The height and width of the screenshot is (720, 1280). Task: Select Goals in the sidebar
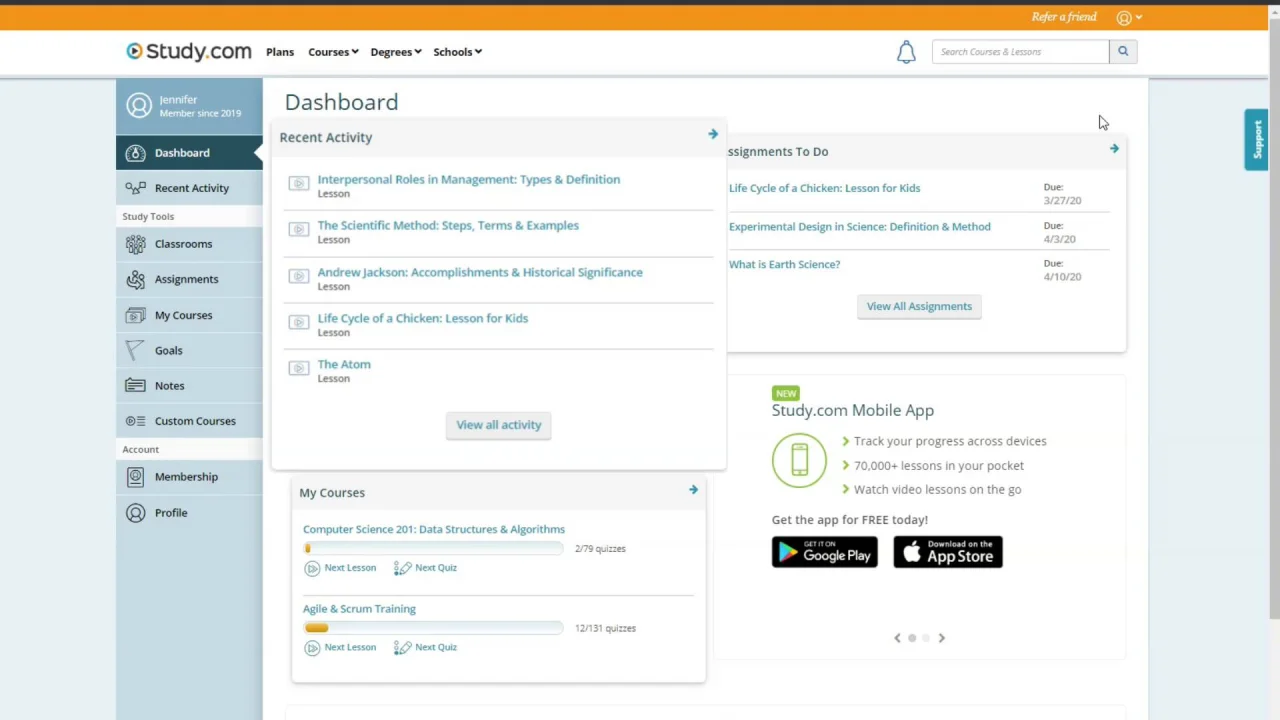pyautogui.click(x=168, y=351)
